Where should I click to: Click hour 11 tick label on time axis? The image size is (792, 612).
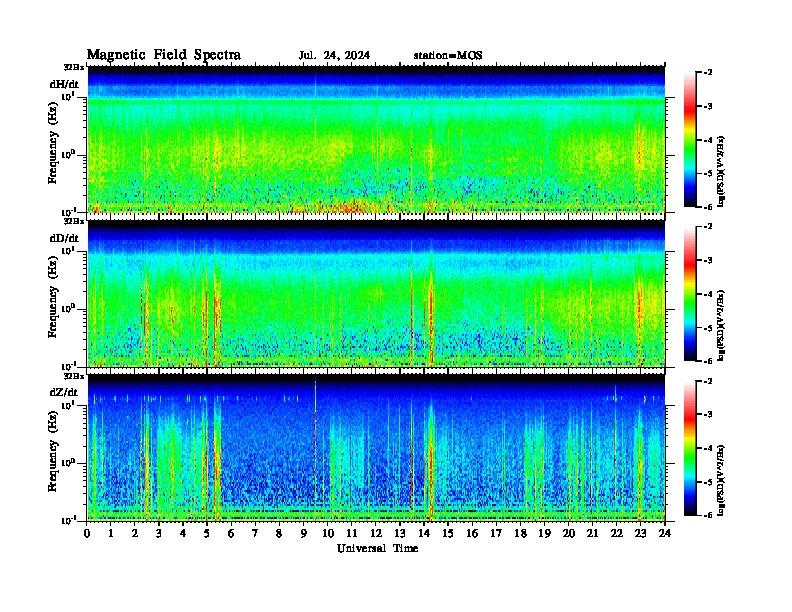point(352,534)
